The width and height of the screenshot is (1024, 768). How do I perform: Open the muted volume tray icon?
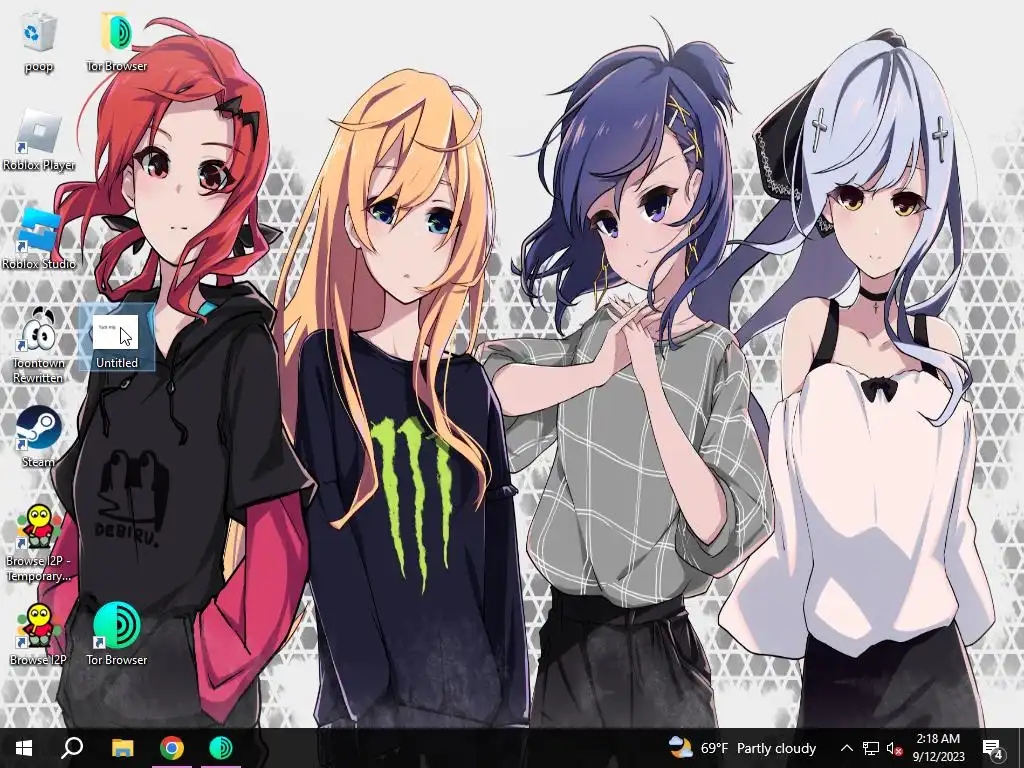point(894,748)
